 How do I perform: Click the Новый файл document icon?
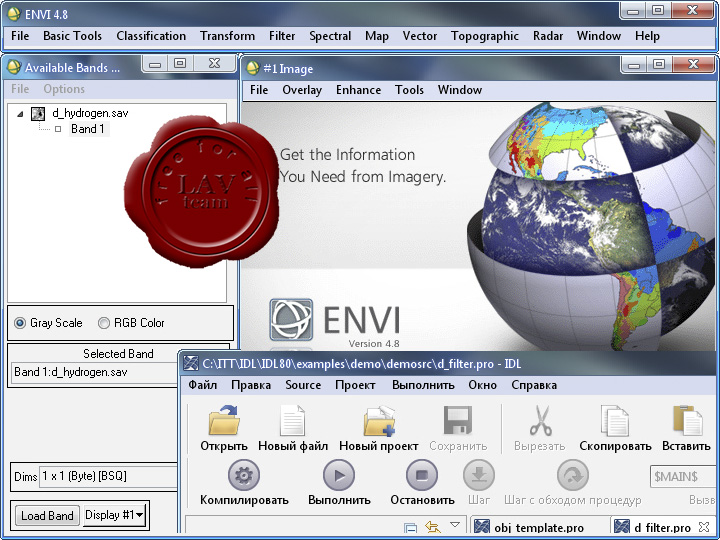coord(292,420)
